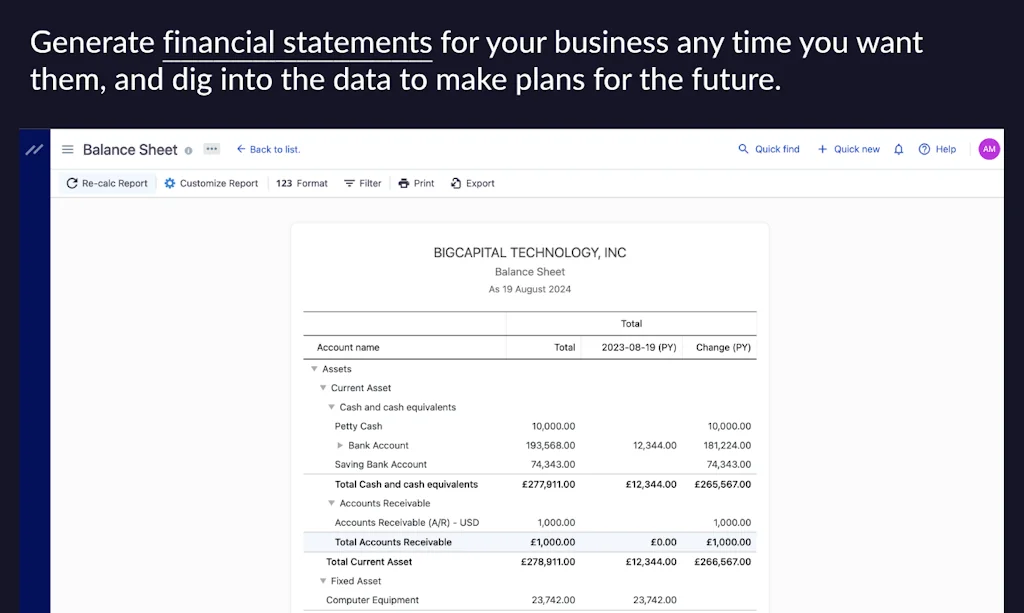Open the notifications bell
The image size is (1024, 613).
coord(898,148)
